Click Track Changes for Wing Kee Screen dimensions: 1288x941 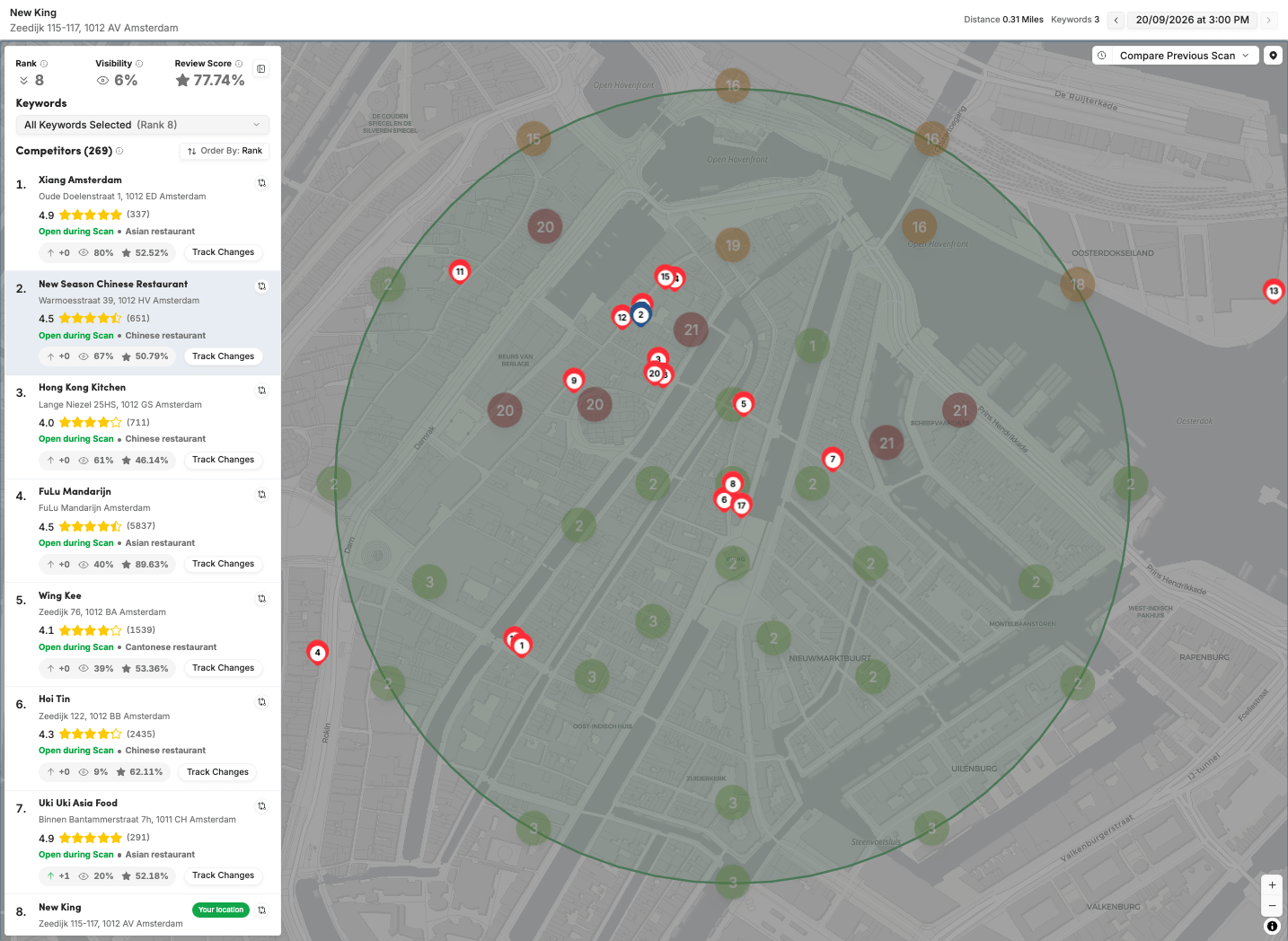point(223,668)
